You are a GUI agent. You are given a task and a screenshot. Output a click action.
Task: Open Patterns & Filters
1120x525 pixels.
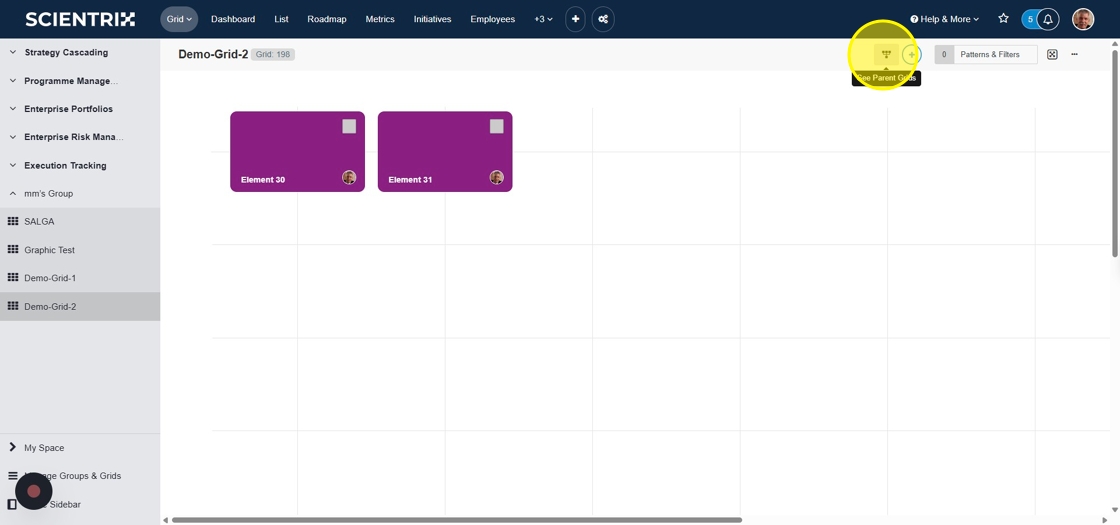(989, 55)
